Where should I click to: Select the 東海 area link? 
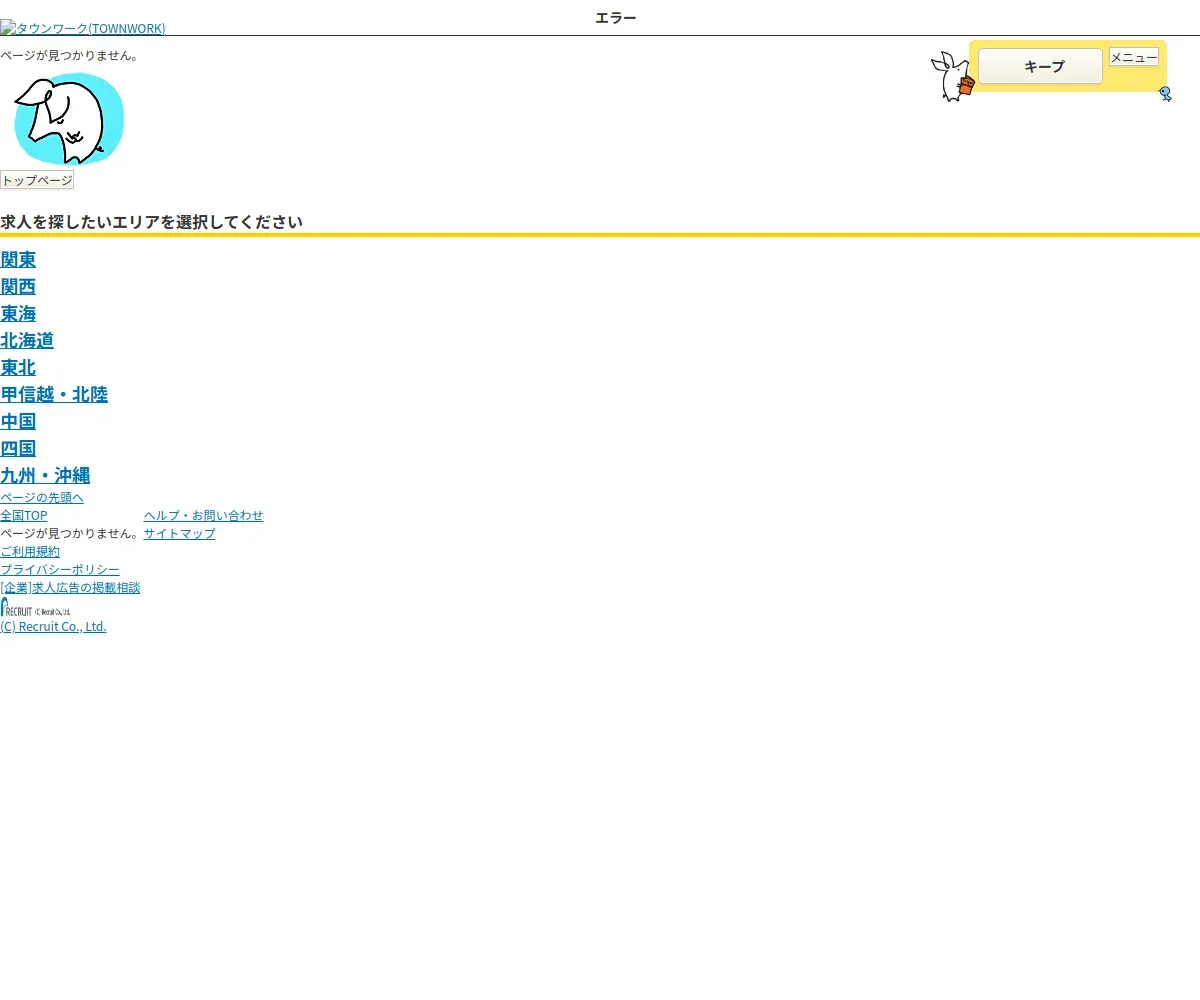point(18,314)
